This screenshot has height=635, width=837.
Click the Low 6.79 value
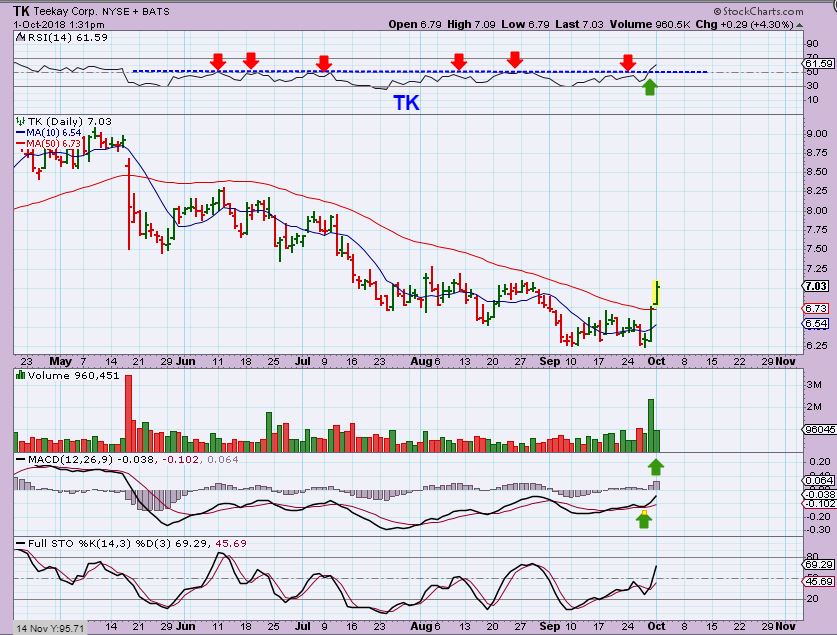coord(525,24)
